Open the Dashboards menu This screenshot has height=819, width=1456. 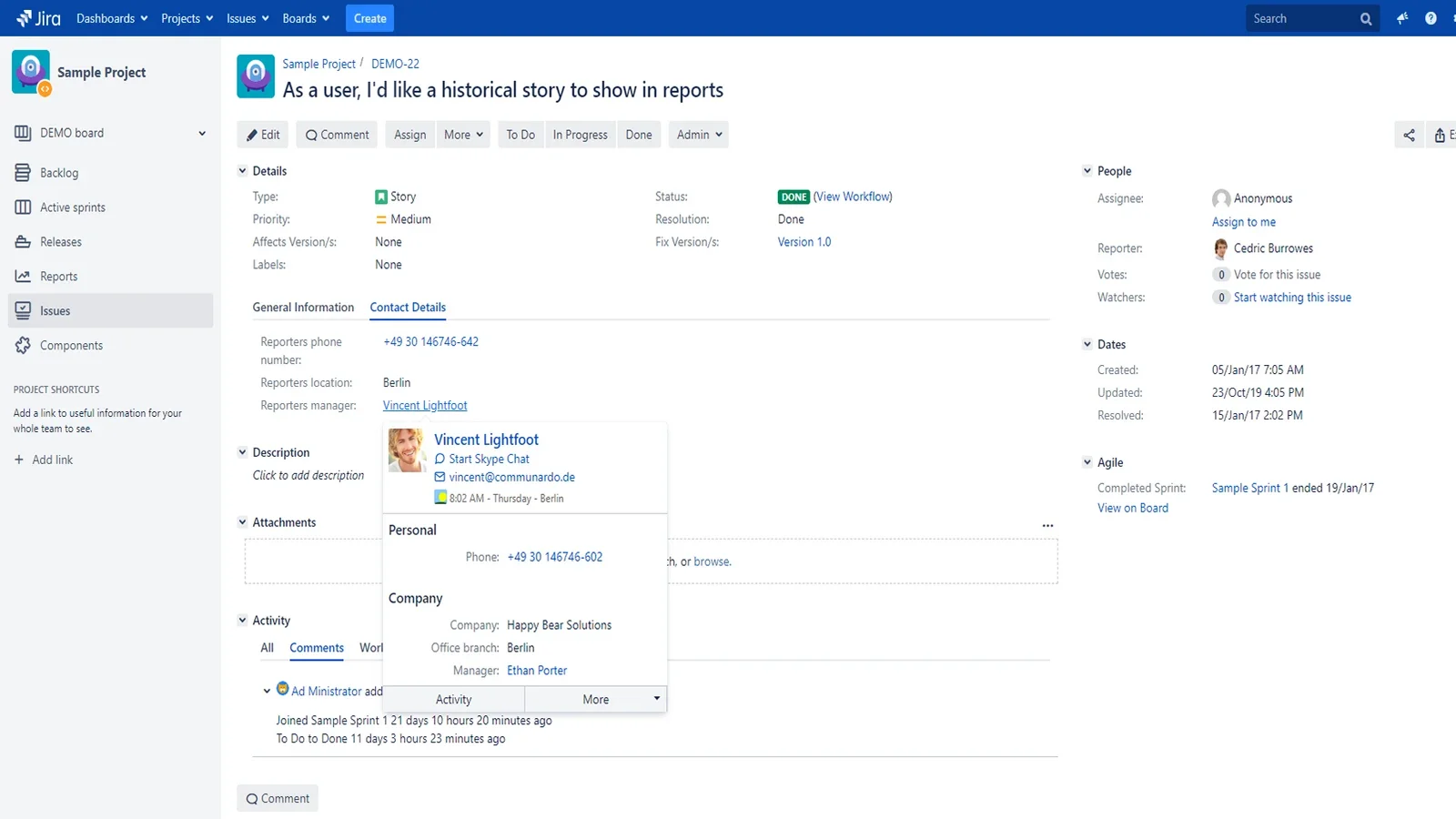coord(111,18)
